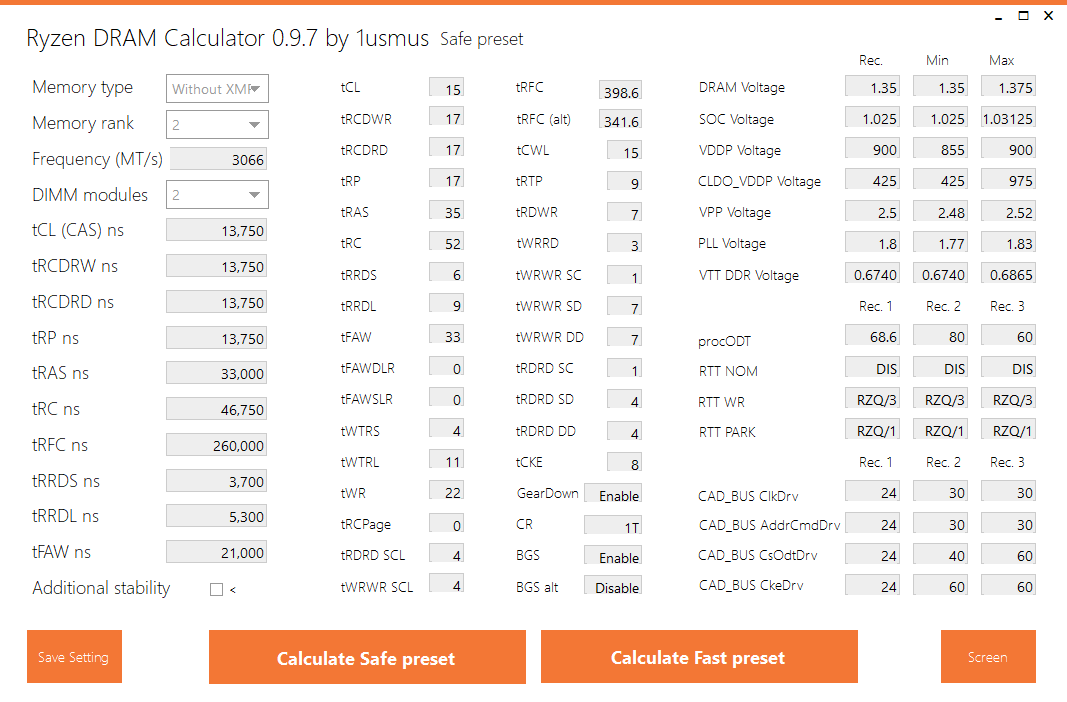The width and height of the screenshot is (1067, 702).
Task: Select CAD_BUS AddrCmdDrv Rec. 2 value 30
Action: (940, 523)
